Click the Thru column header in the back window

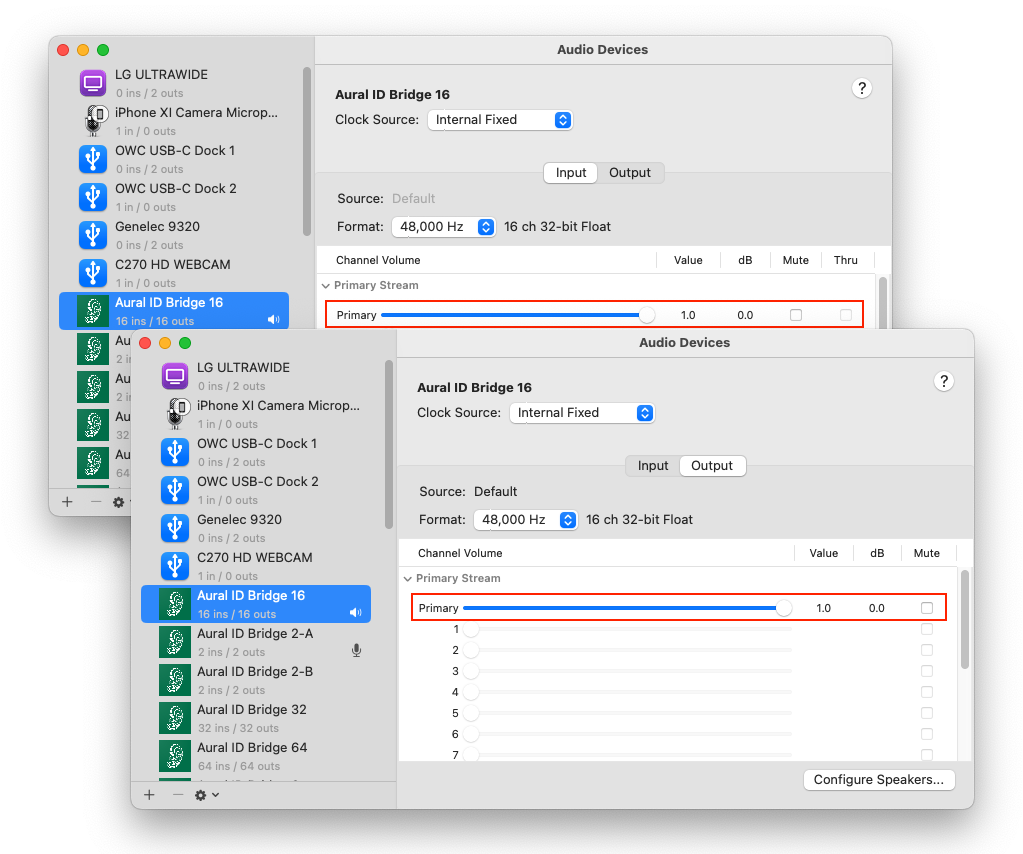point(846,260)
